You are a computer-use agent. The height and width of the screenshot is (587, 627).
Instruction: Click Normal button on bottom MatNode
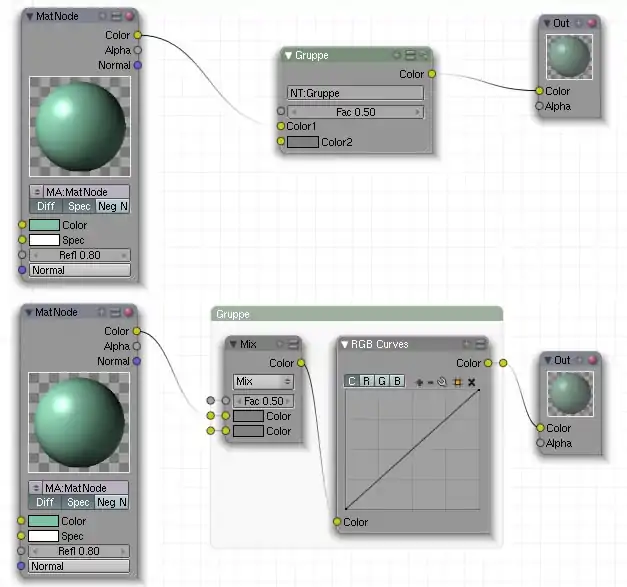(x=79, y=566)
